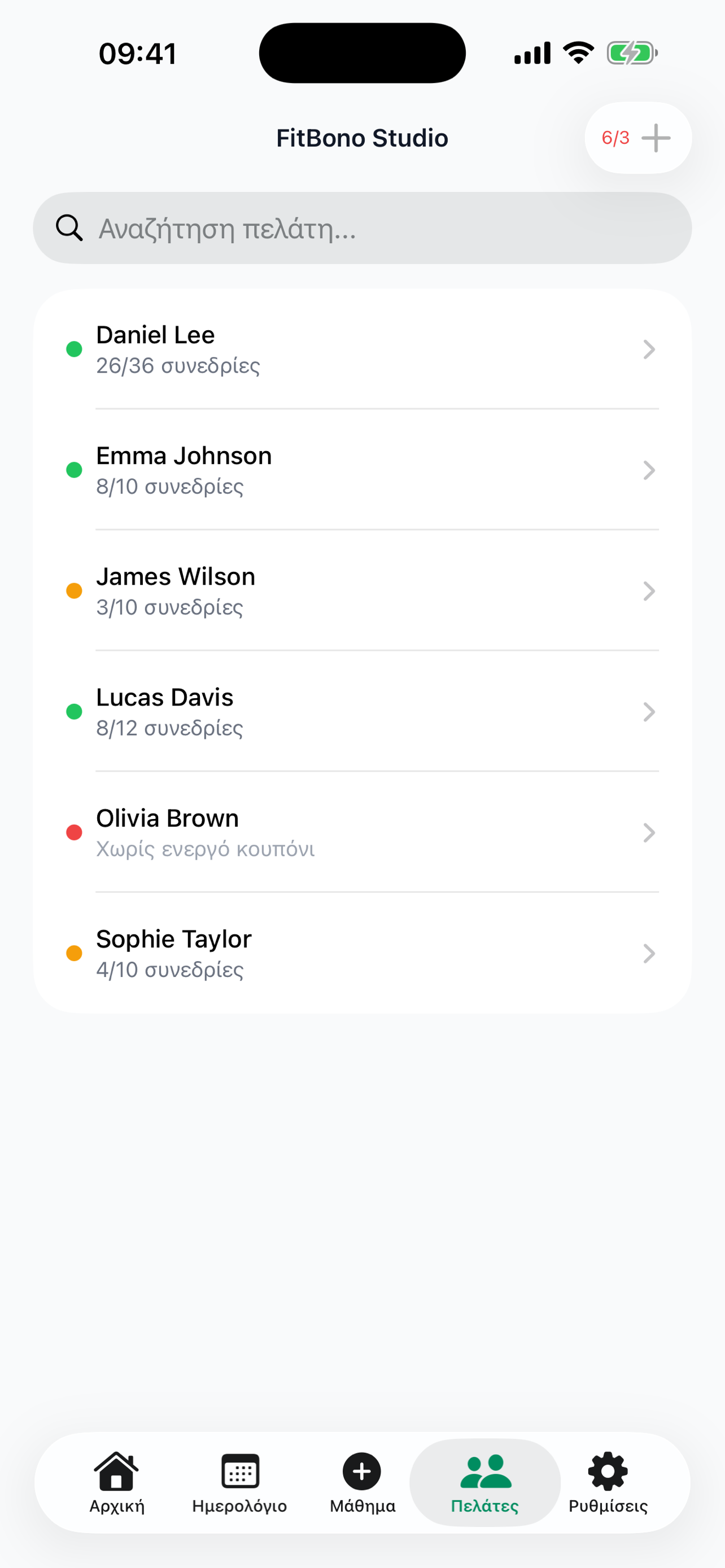Tap the search magnifier icon

click(69, 228)
